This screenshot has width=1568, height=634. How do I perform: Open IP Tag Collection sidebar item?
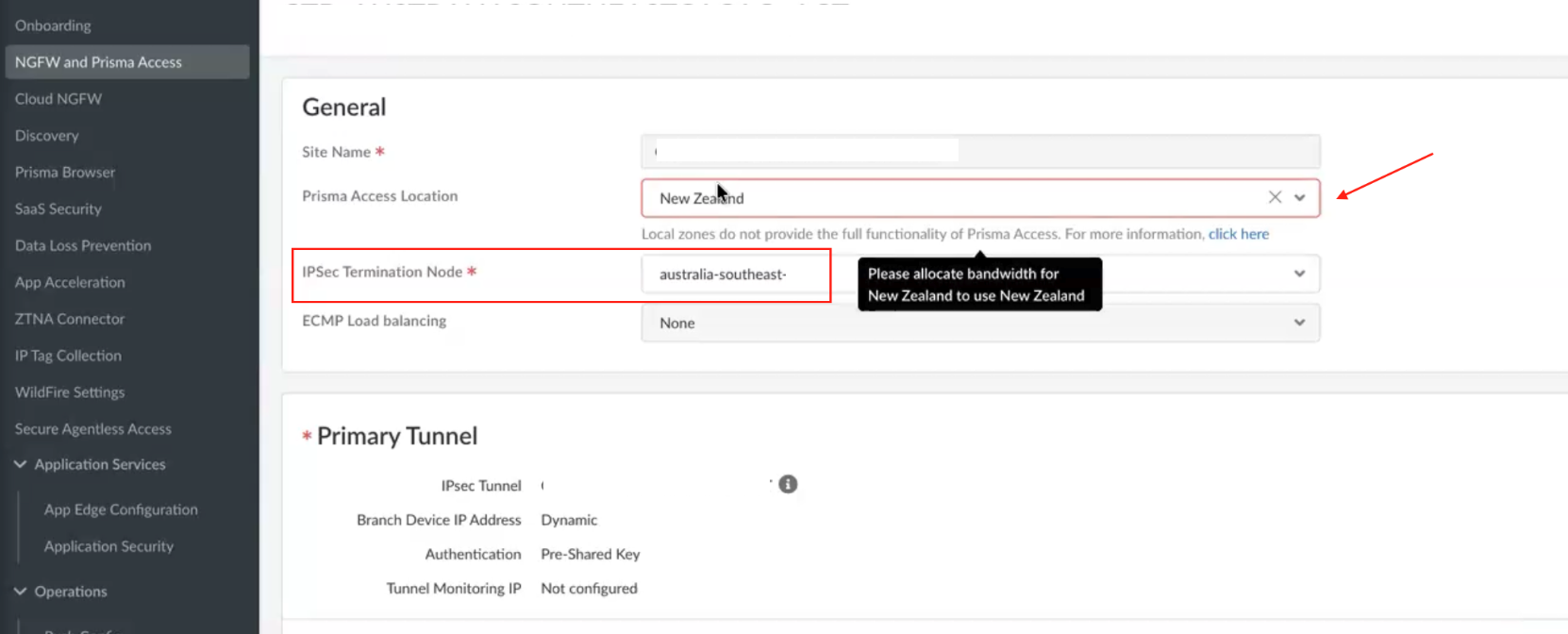68,357
